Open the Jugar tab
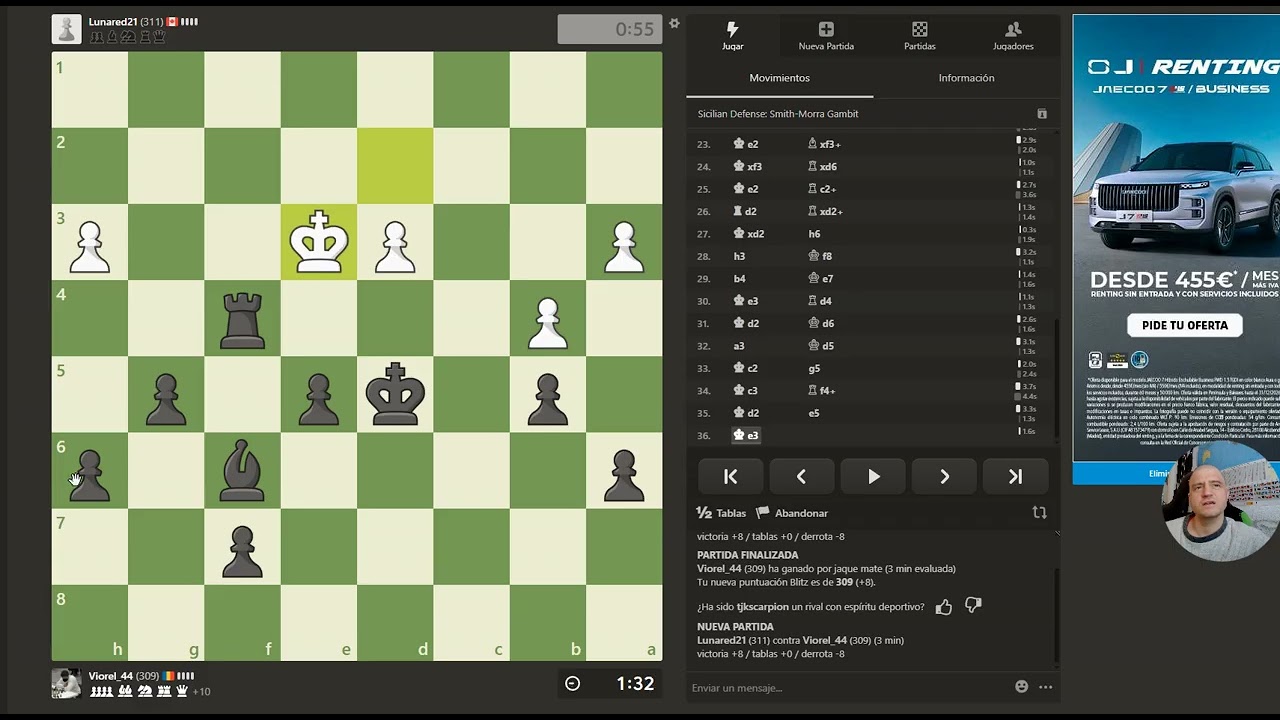This screenshot has width=1280, height=720. click(732, 36)
